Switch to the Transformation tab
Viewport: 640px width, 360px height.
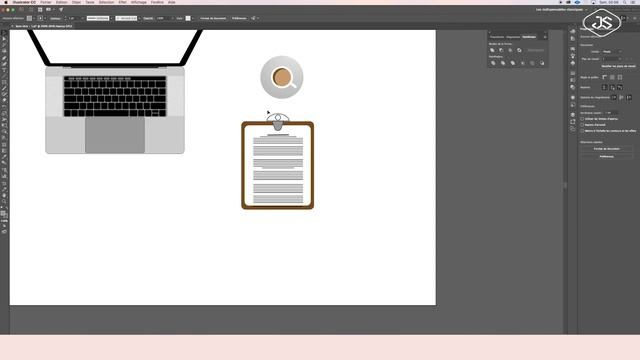tap(497, 37)
